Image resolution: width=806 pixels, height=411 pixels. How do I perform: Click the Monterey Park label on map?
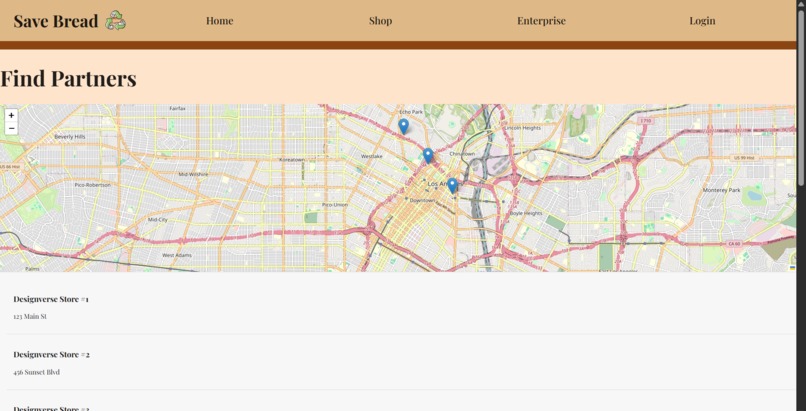click(x=722, y=190)
